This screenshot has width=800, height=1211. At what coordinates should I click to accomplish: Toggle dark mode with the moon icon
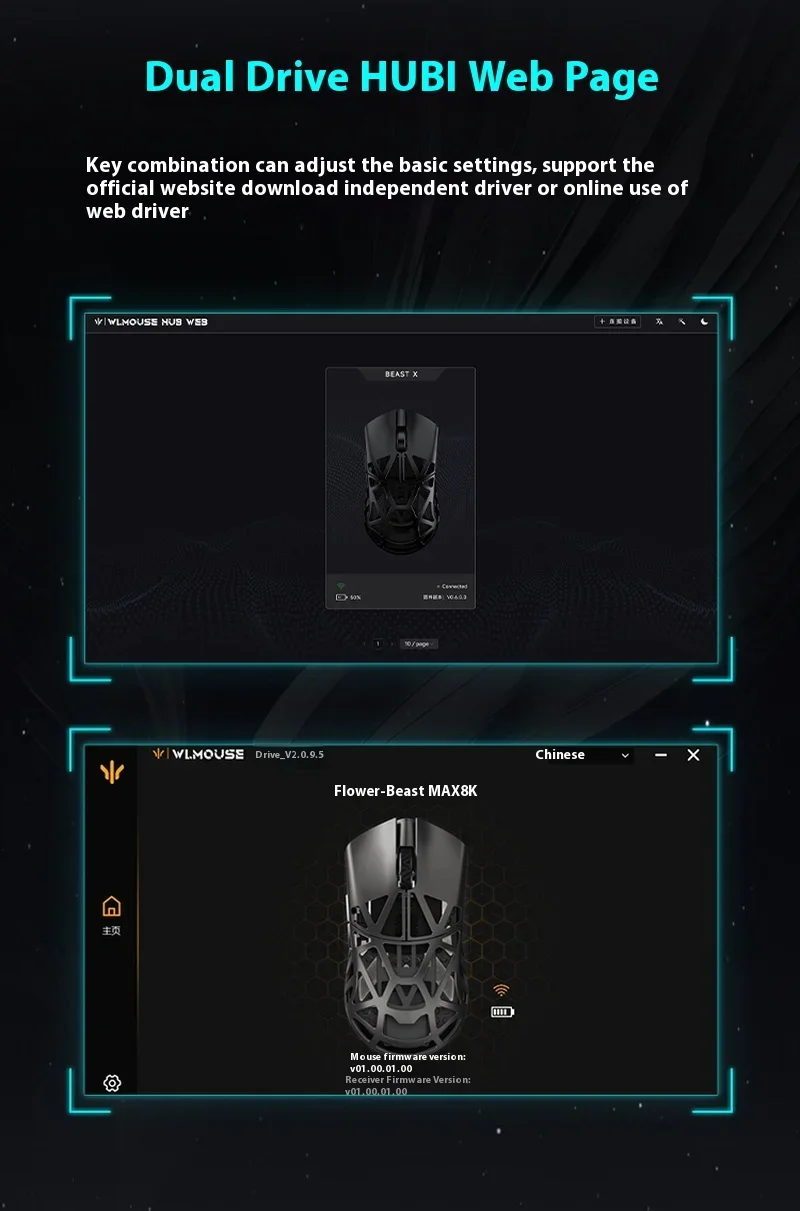point(705,322)
